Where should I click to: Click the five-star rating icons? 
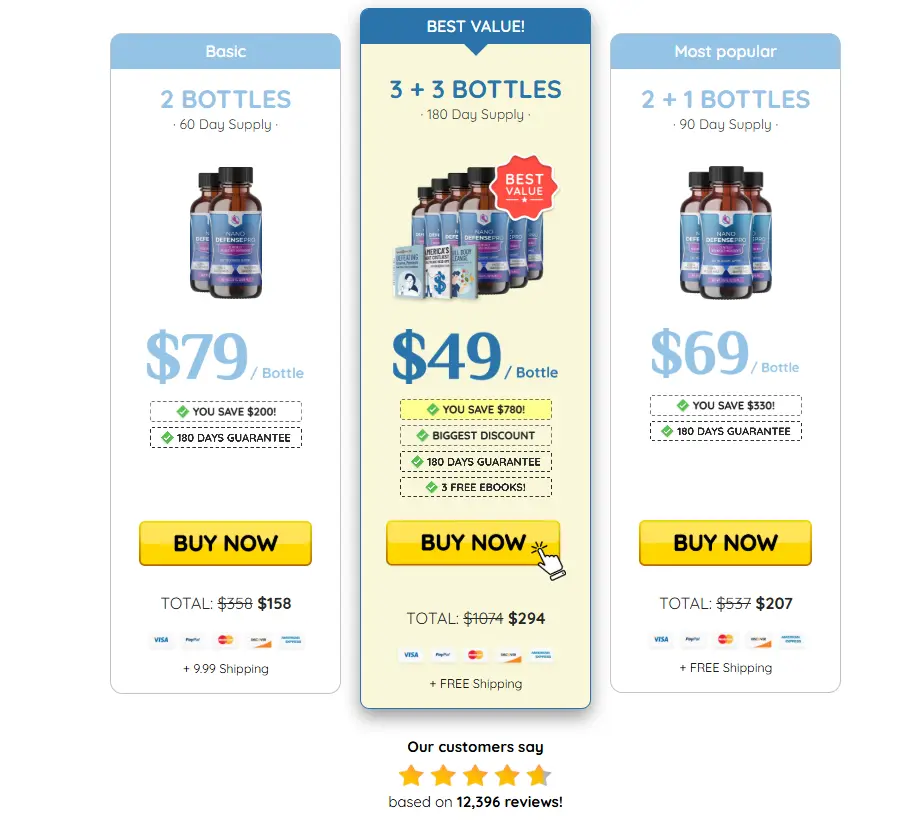tap(475, 775)
